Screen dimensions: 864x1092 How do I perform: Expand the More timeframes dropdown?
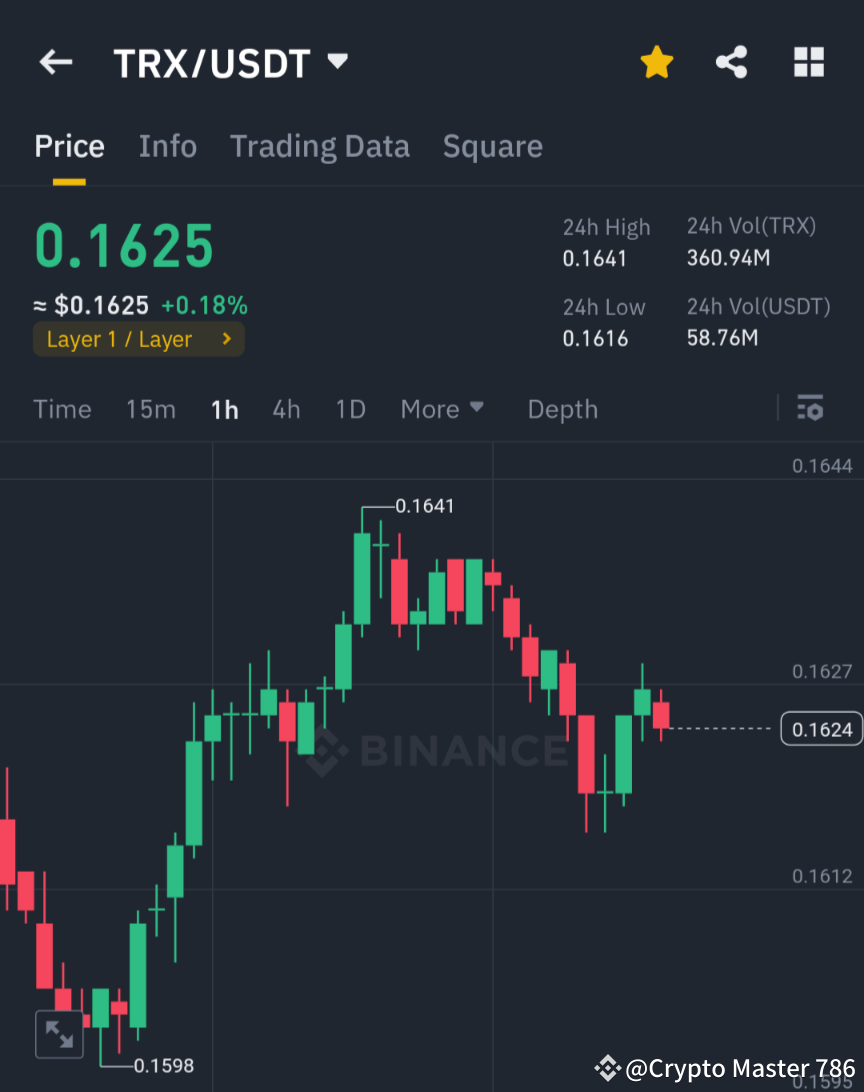pyautogui.click(x=441, y=408)
